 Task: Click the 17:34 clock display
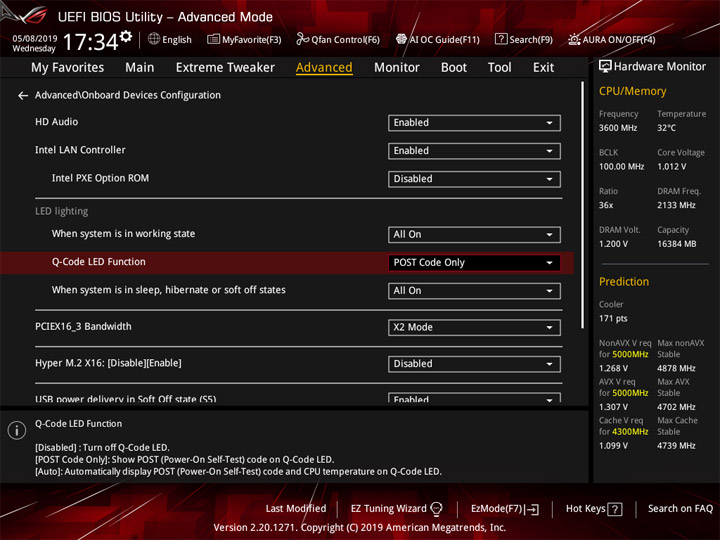coord(90,42)
